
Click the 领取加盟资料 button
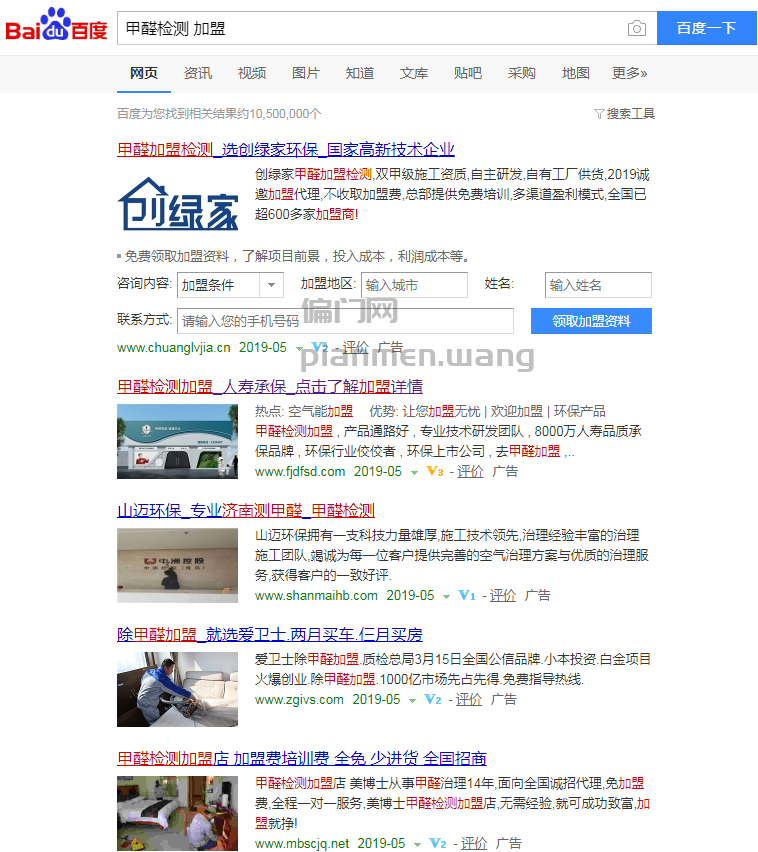click(591, 321)
